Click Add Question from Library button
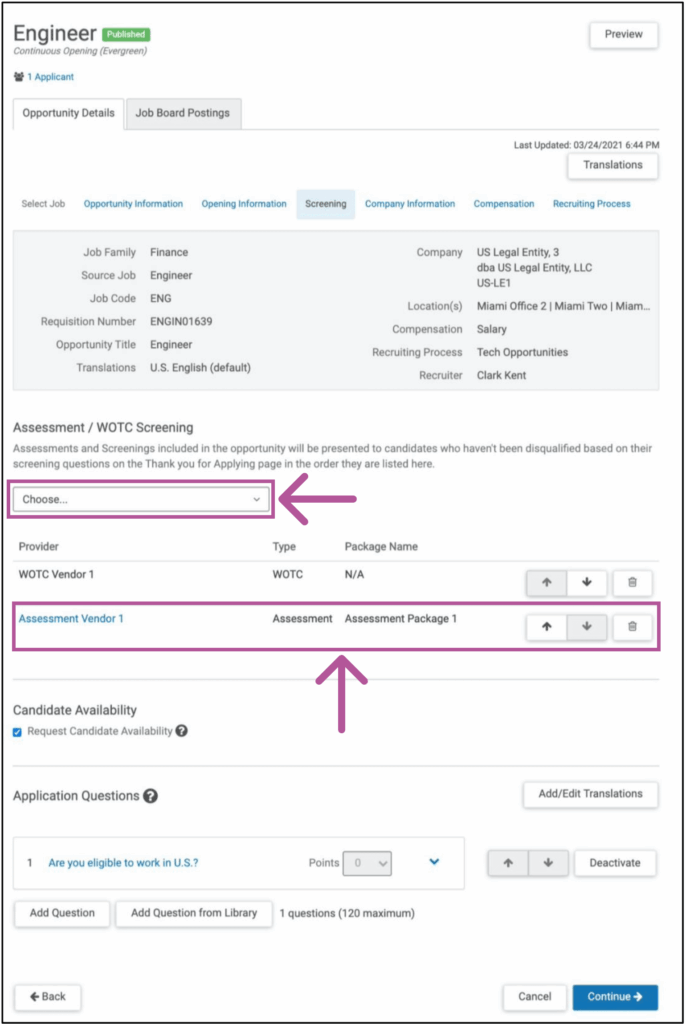This screenshot has height=1024, width=686. click(194, 913)
